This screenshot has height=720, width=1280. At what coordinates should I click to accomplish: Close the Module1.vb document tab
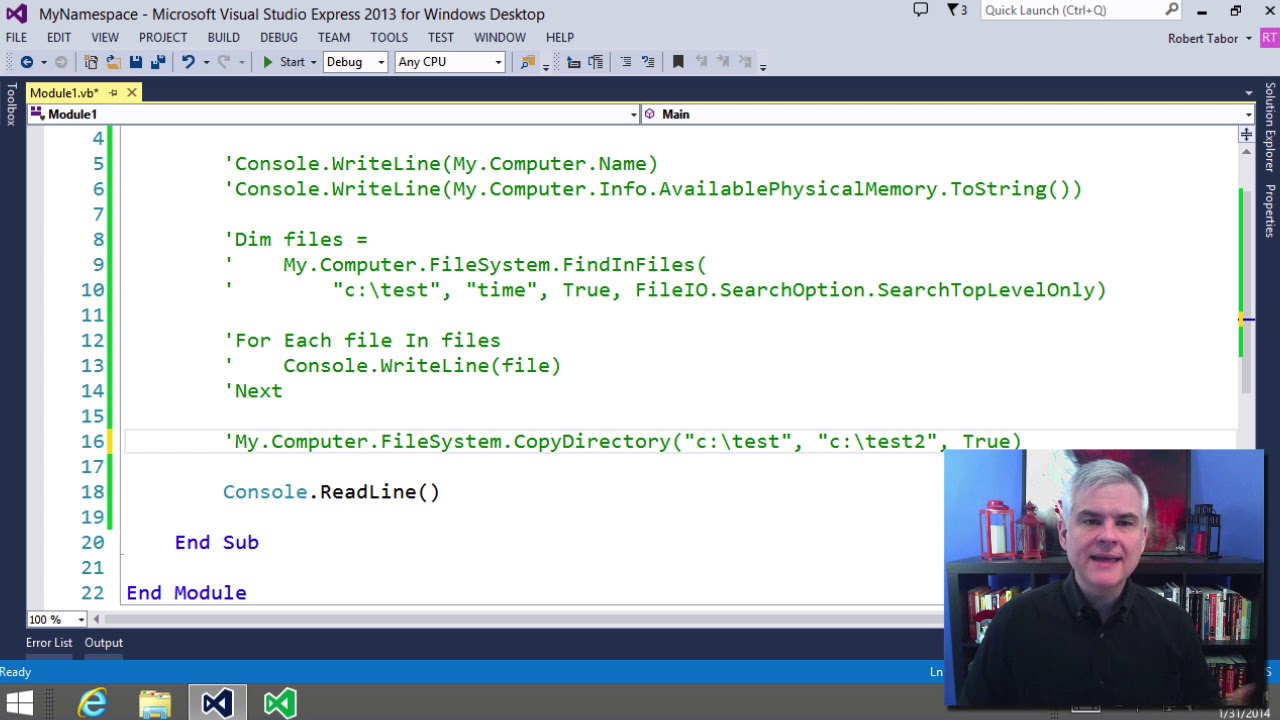pyautogui.click(x=131, y=93)
